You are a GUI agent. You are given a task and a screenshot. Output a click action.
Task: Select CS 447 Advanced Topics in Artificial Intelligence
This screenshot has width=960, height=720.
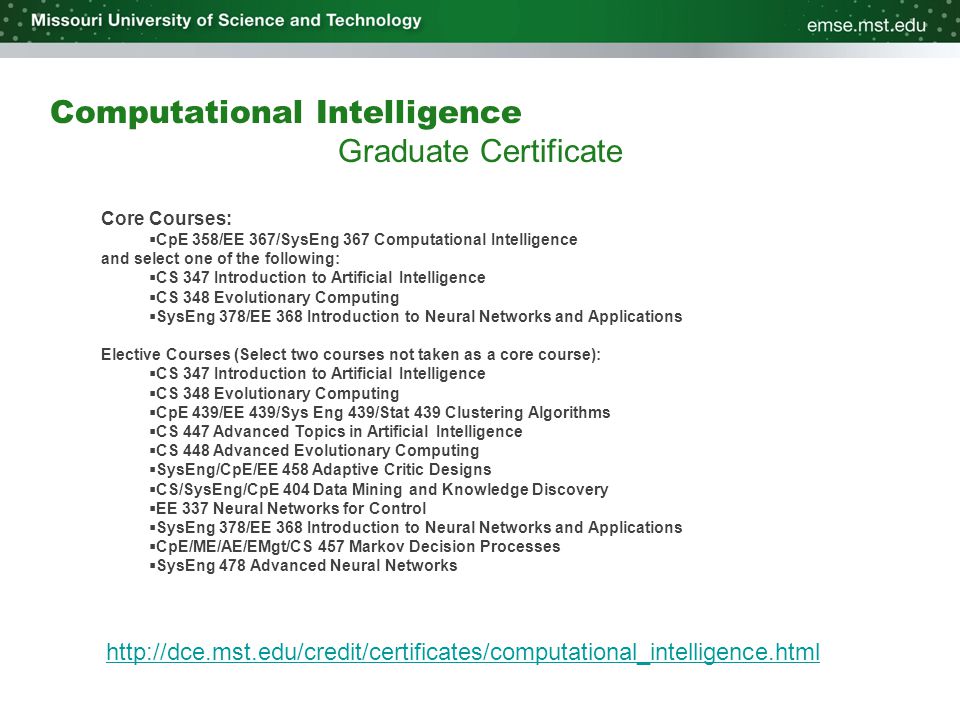[336, 432]
